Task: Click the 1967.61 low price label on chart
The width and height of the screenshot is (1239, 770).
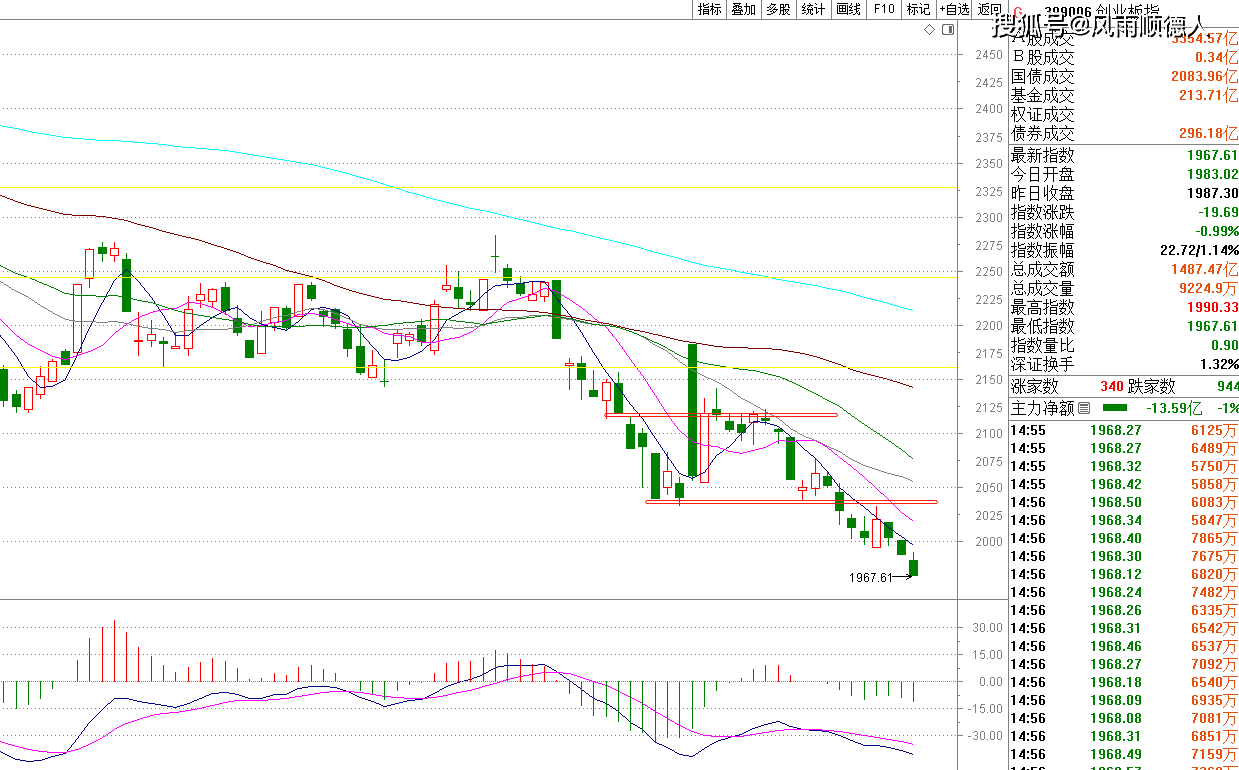Action: [870, 578]
